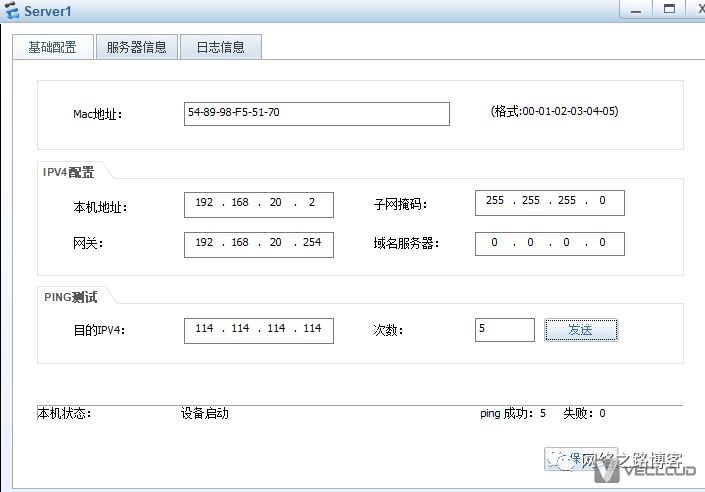The width and height of the screenshot is (705, 492).
Task: Minimize the Server1 window
Action: click(636, 9)
